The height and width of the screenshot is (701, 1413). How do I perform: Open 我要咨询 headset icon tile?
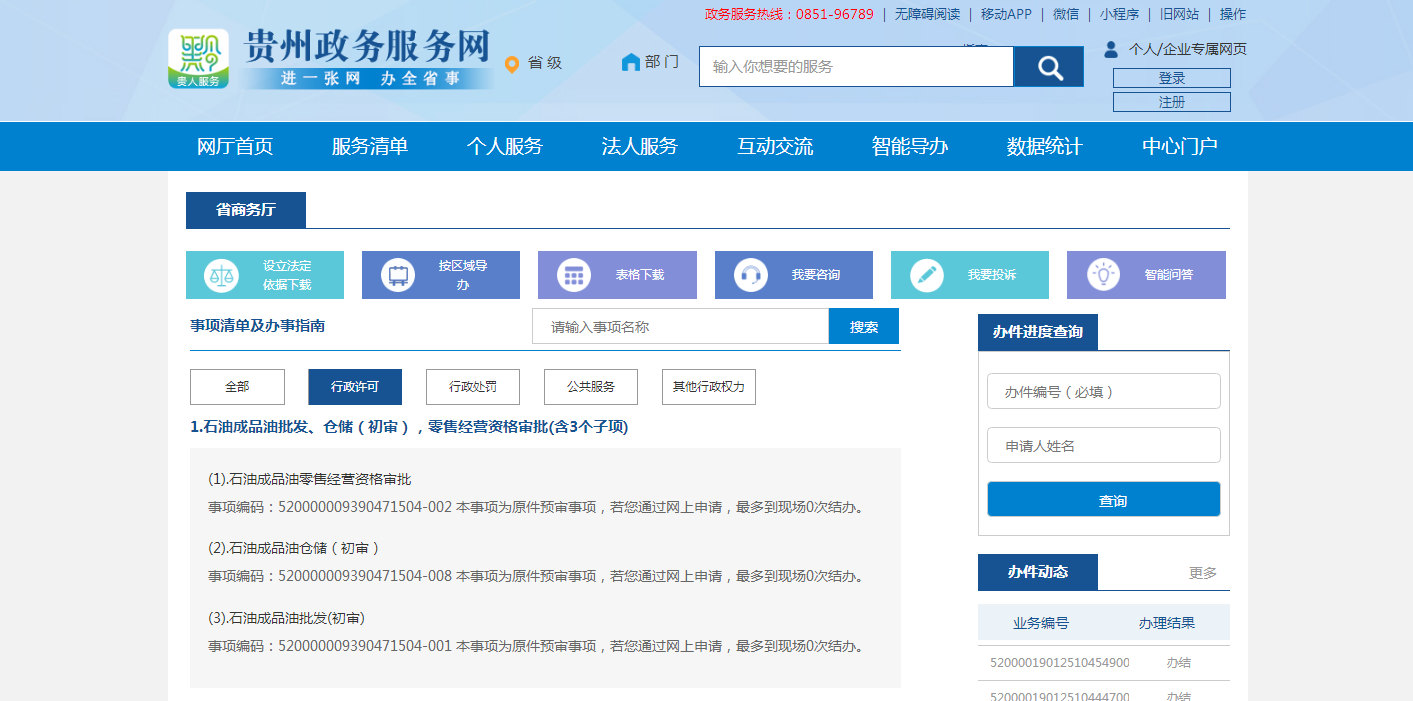(x=750, y=275)
